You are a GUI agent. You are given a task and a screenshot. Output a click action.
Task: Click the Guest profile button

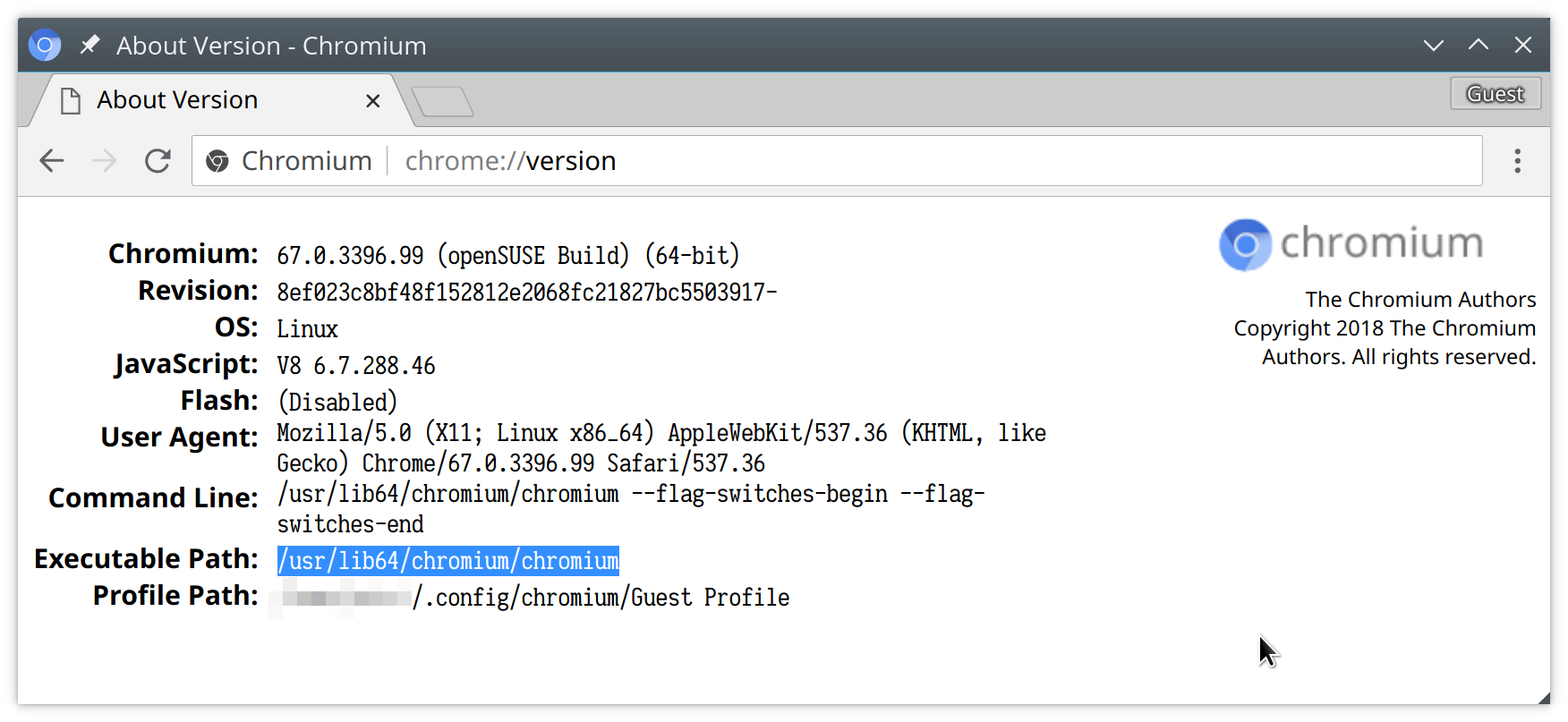(1496, 94)
